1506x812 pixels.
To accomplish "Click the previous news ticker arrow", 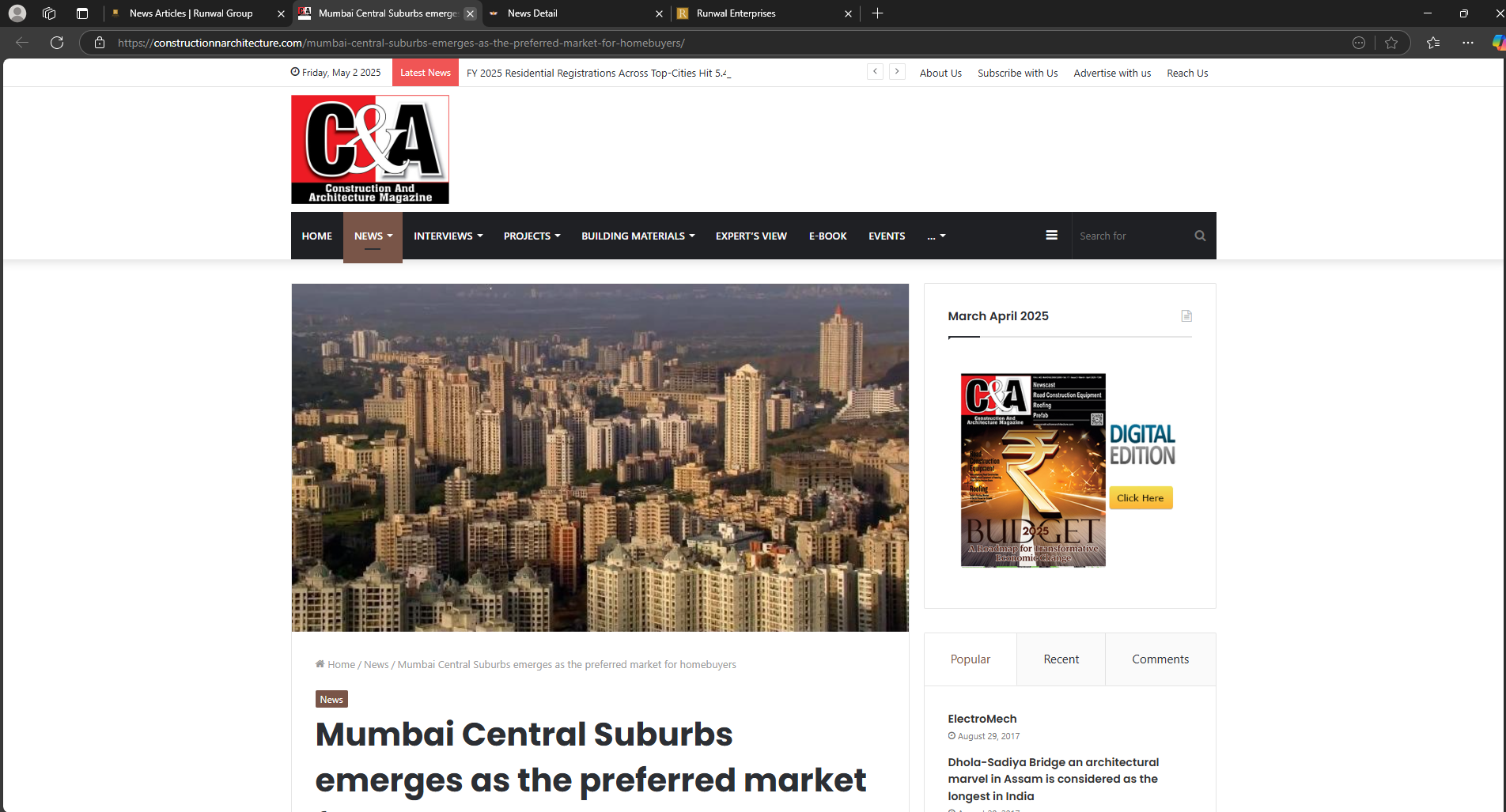I will tap(875, 72).
